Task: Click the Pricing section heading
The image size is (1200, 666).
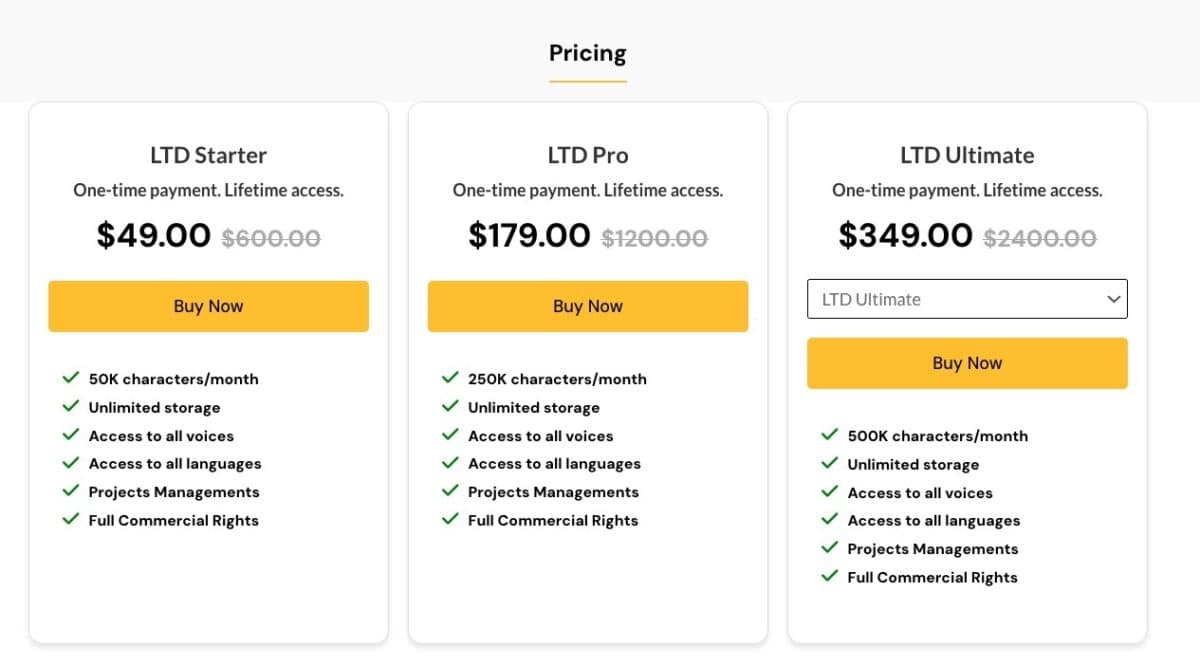Action: pyautogui.click(x=587, y=52)
